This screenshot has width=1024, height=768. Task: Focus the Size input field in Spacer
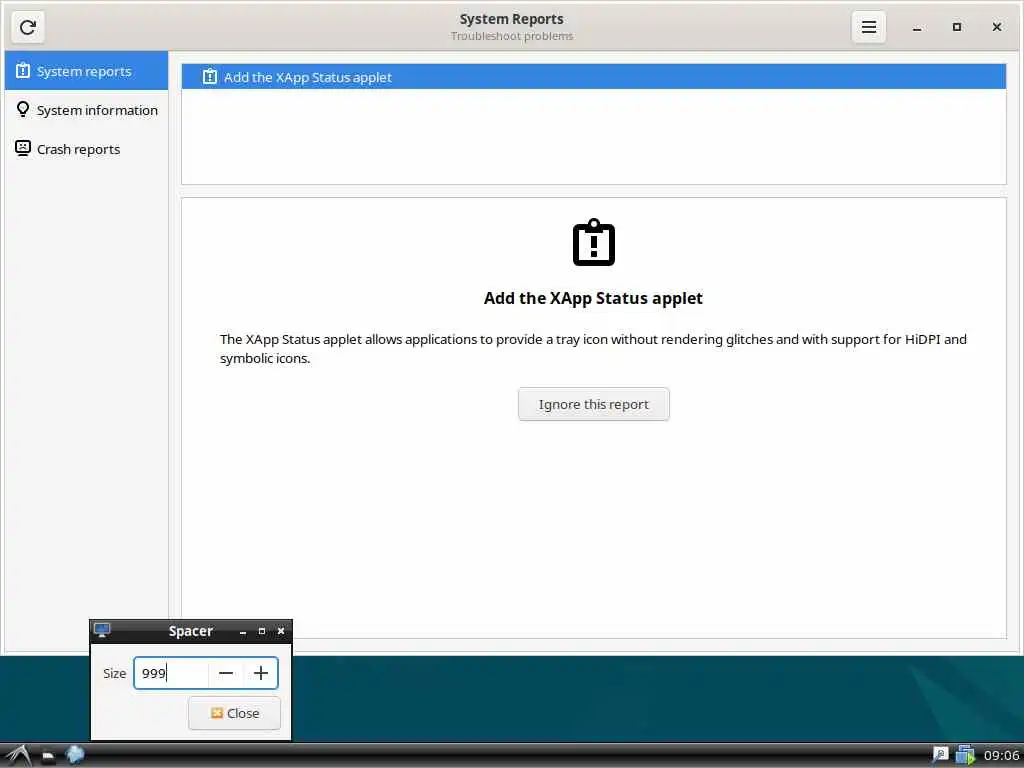(171, 673)
